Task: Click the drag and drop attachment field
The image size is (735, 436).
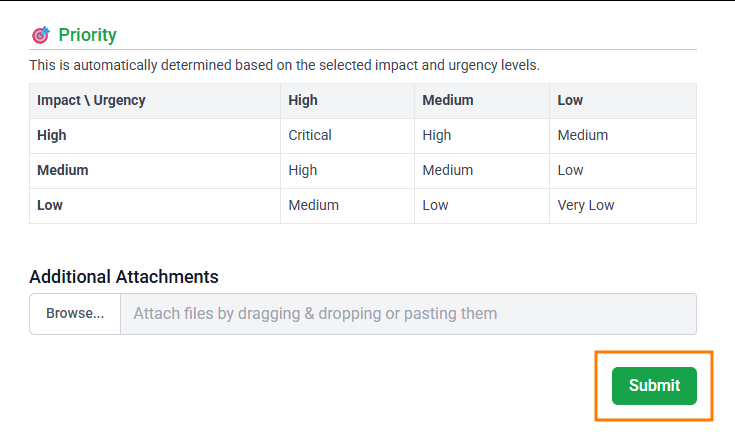Action: pyautogui.click(x=408, y=313)
